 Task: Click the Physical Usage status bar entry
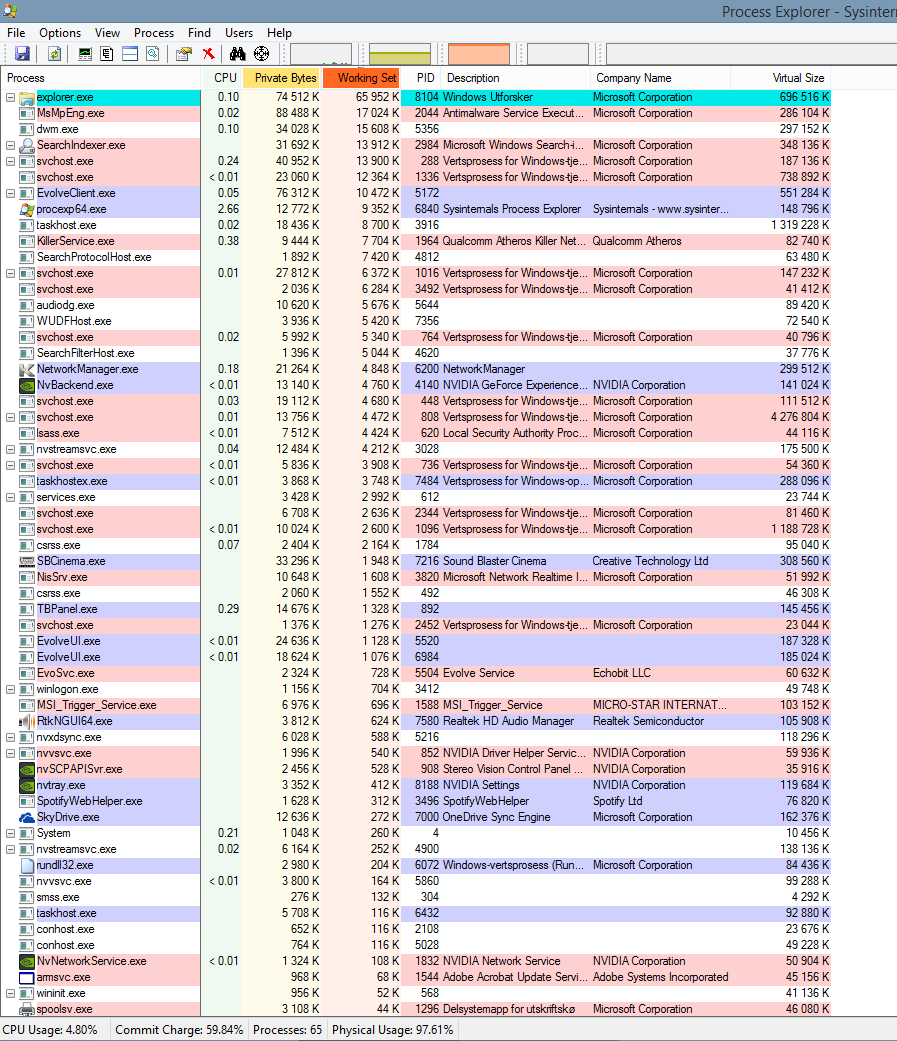coord(392,1030)
